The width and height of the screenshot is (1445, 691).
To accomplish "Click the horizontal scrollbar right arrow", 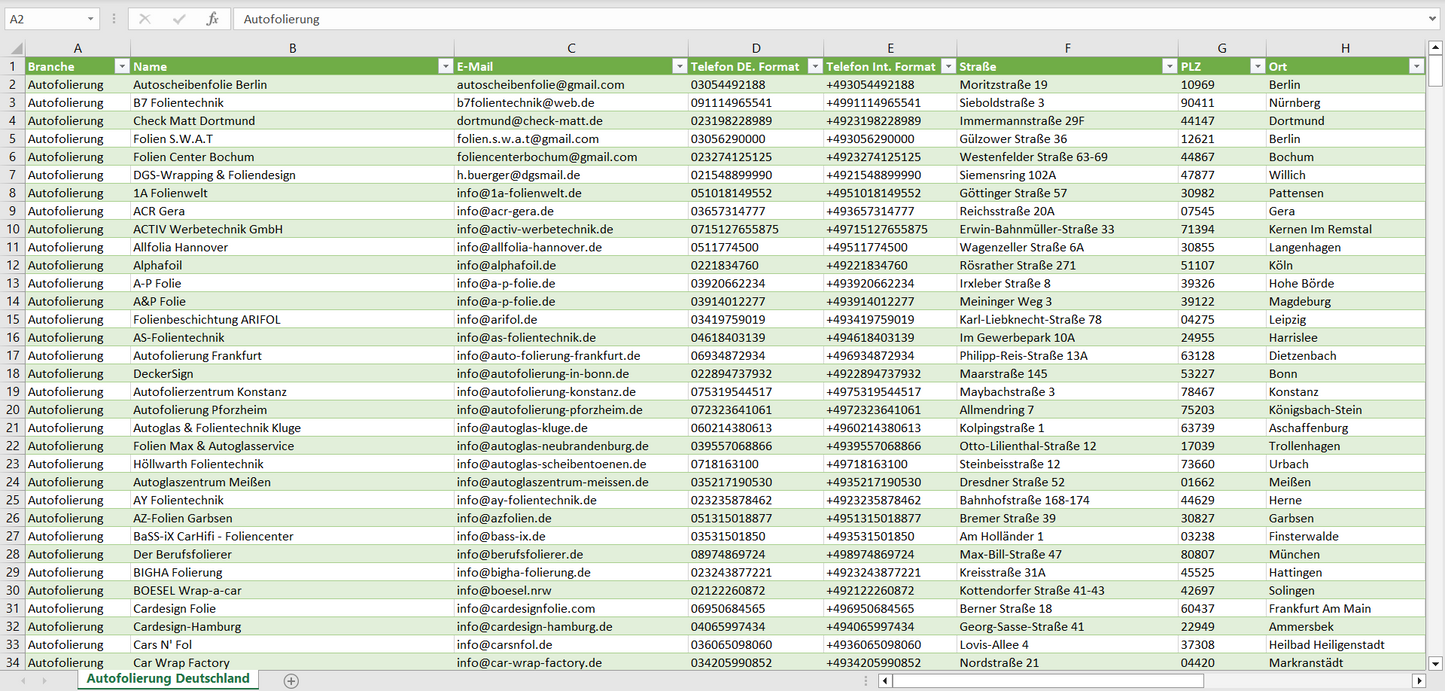I will coord(1418,680).
